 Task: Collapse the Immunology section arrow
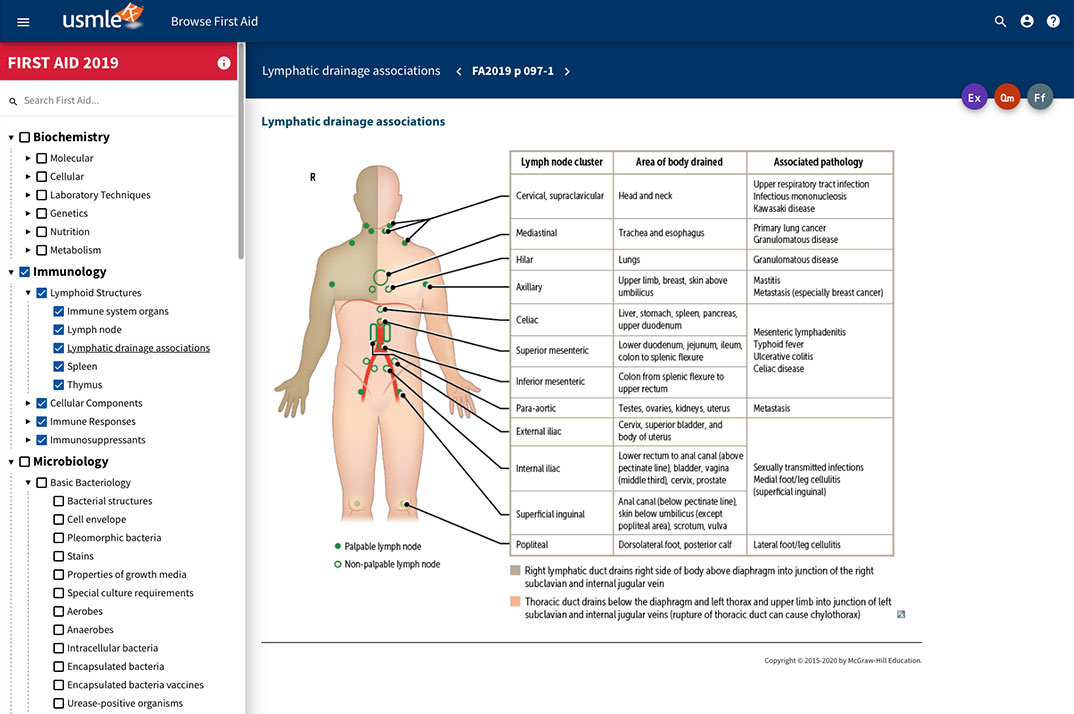tap(11, 273)
